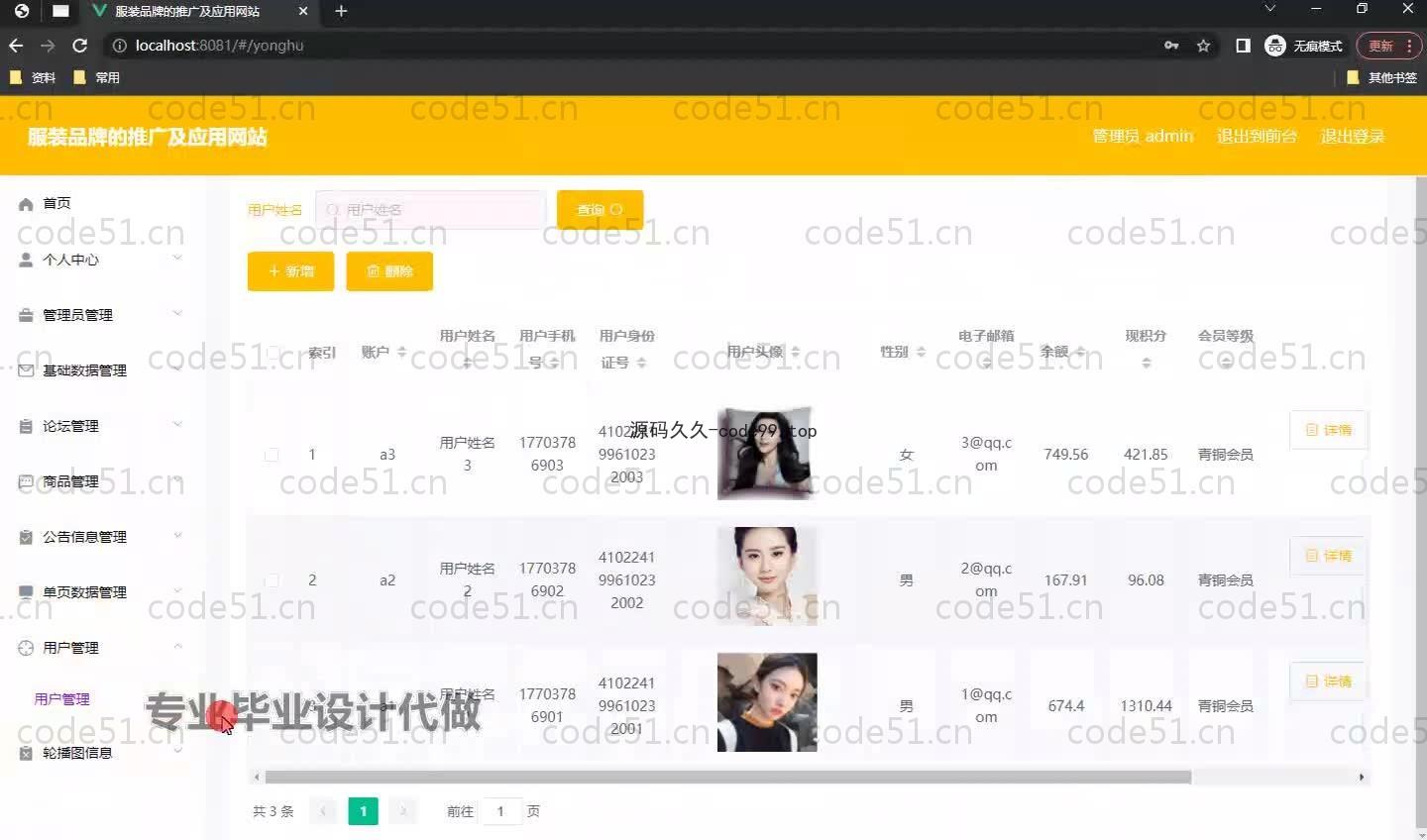Click the 基础数据管理 envelope icon
The height and width of the screenshot is (840, 1427).
click(x=26, y=370)
